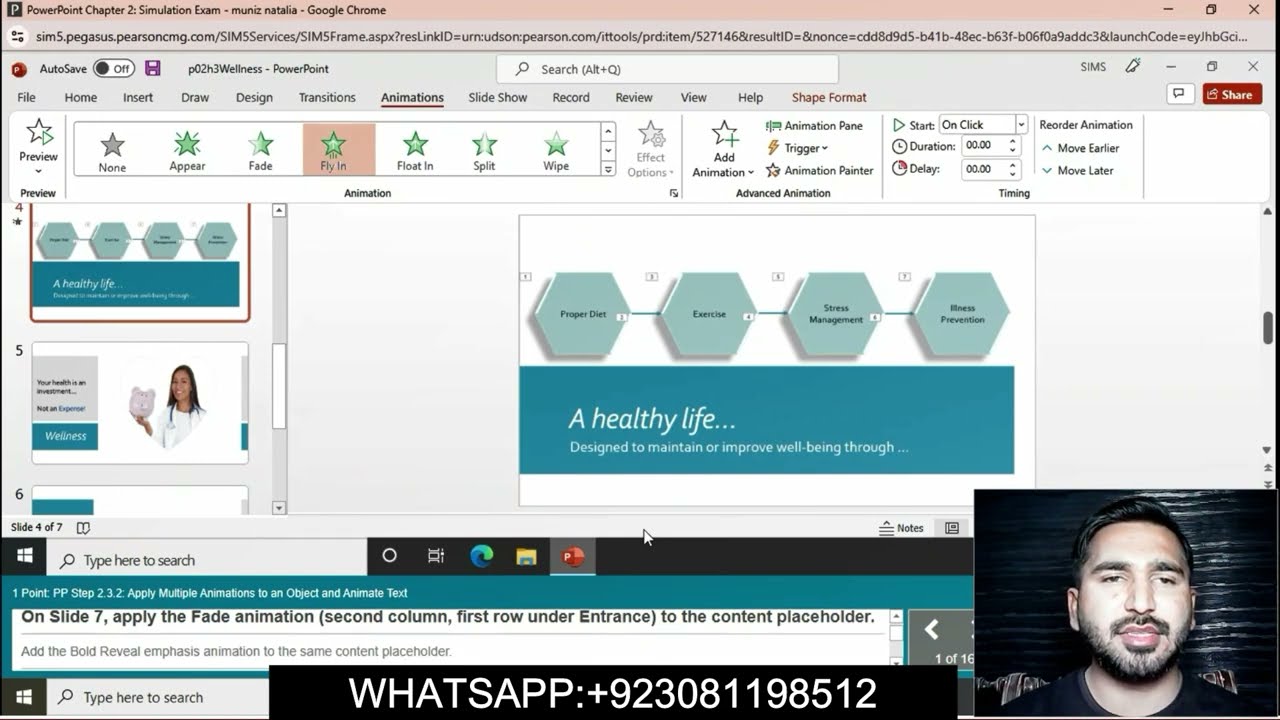Click the pen icon next to SIMS

(x=1133, y=66)
